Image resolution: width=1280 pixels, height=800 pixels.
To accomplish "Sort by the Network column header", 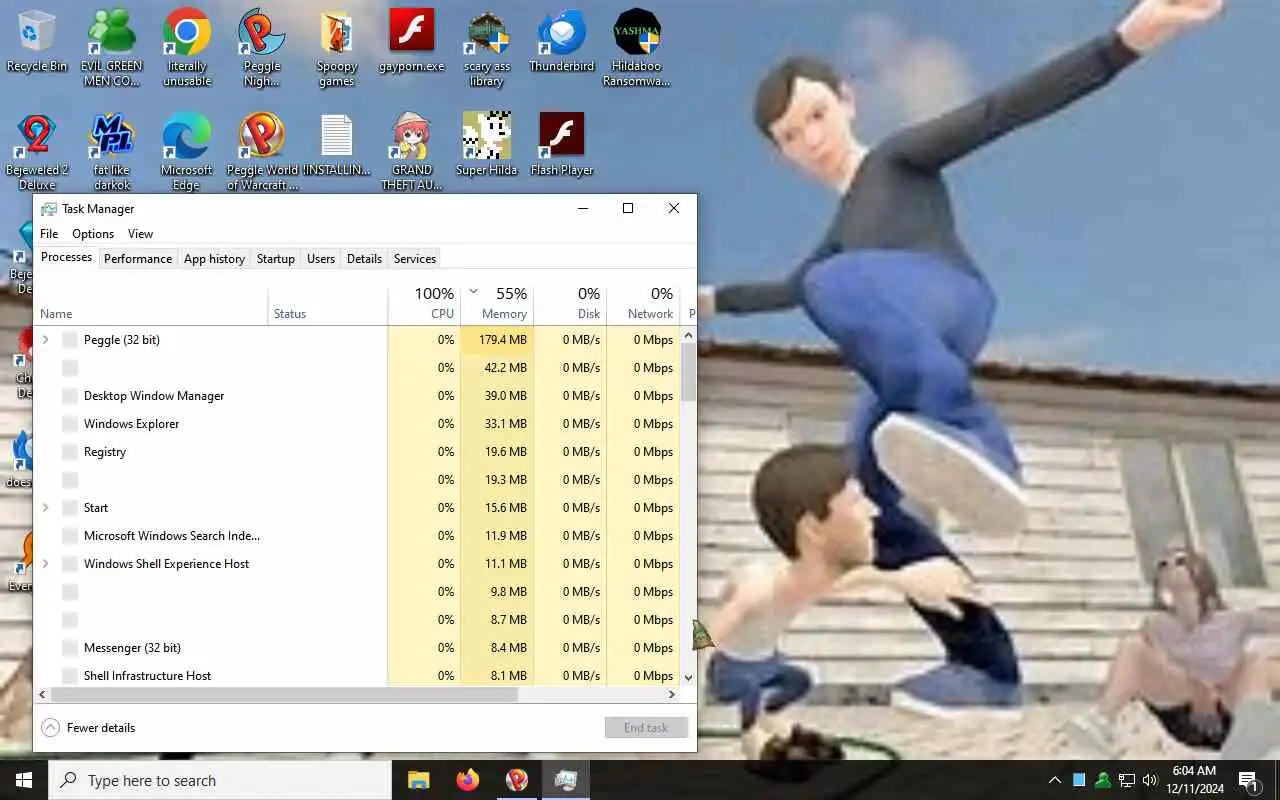I will click(643, 304).
